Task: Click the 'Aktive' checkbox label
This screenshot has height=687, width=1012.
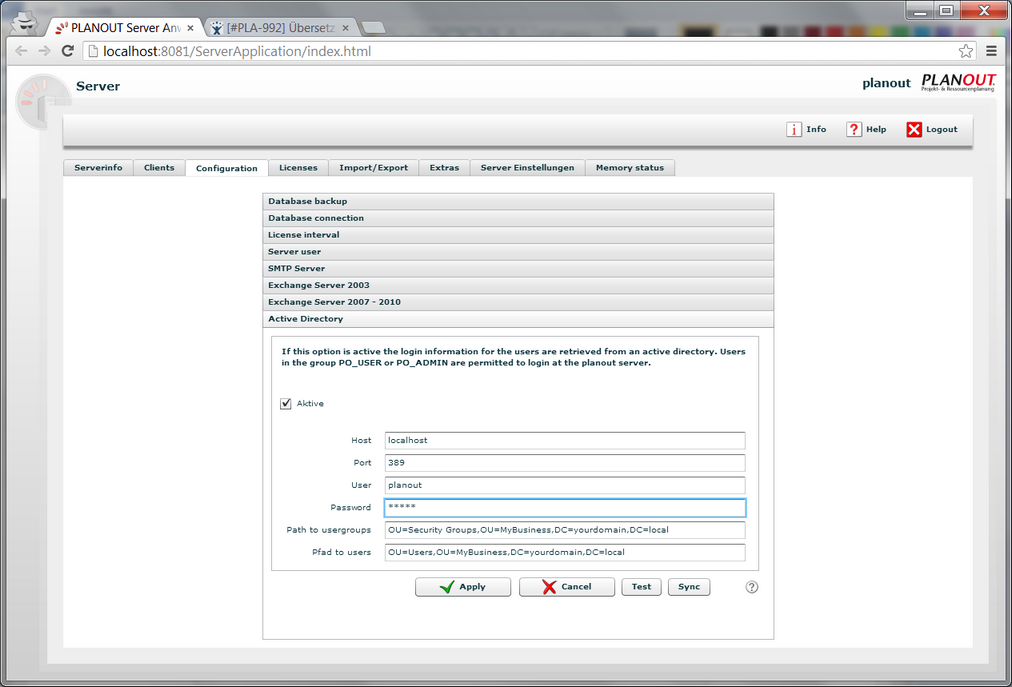Action: pos(310,404)
